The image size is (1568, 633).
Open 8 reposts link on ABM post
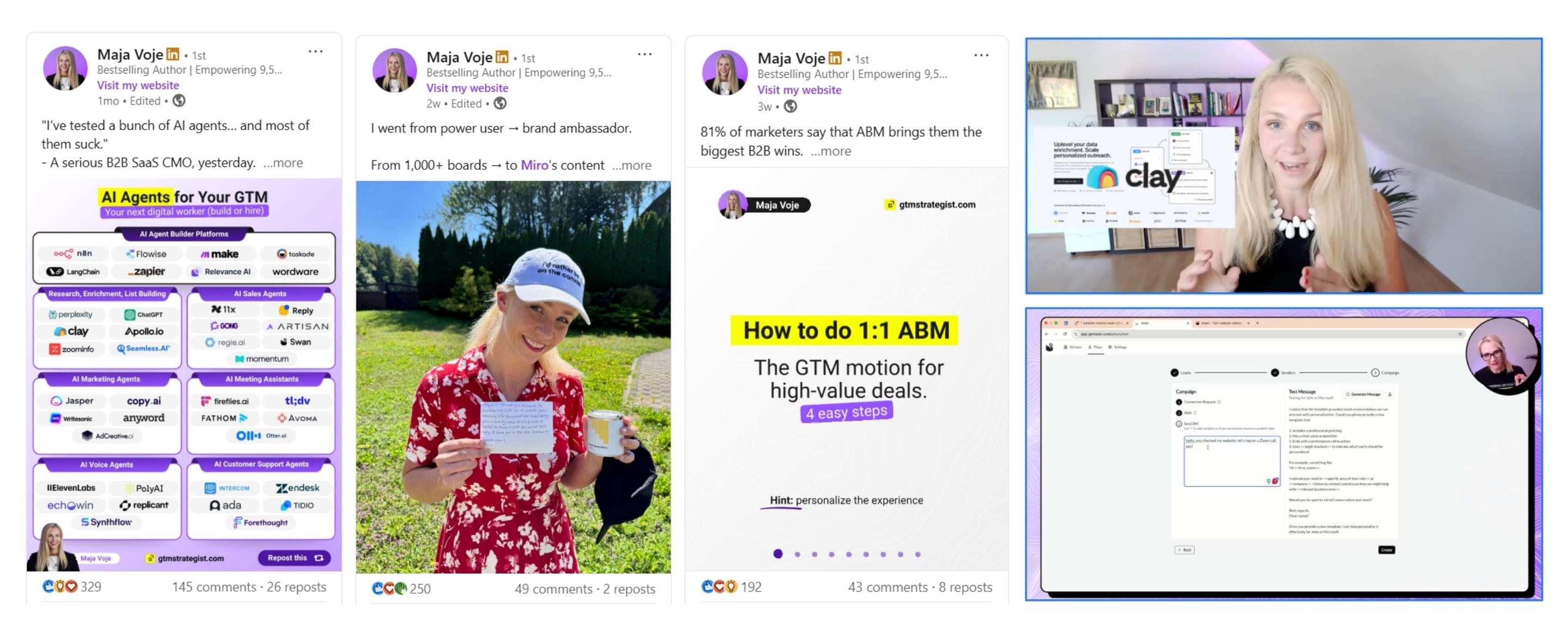(965, 587)
